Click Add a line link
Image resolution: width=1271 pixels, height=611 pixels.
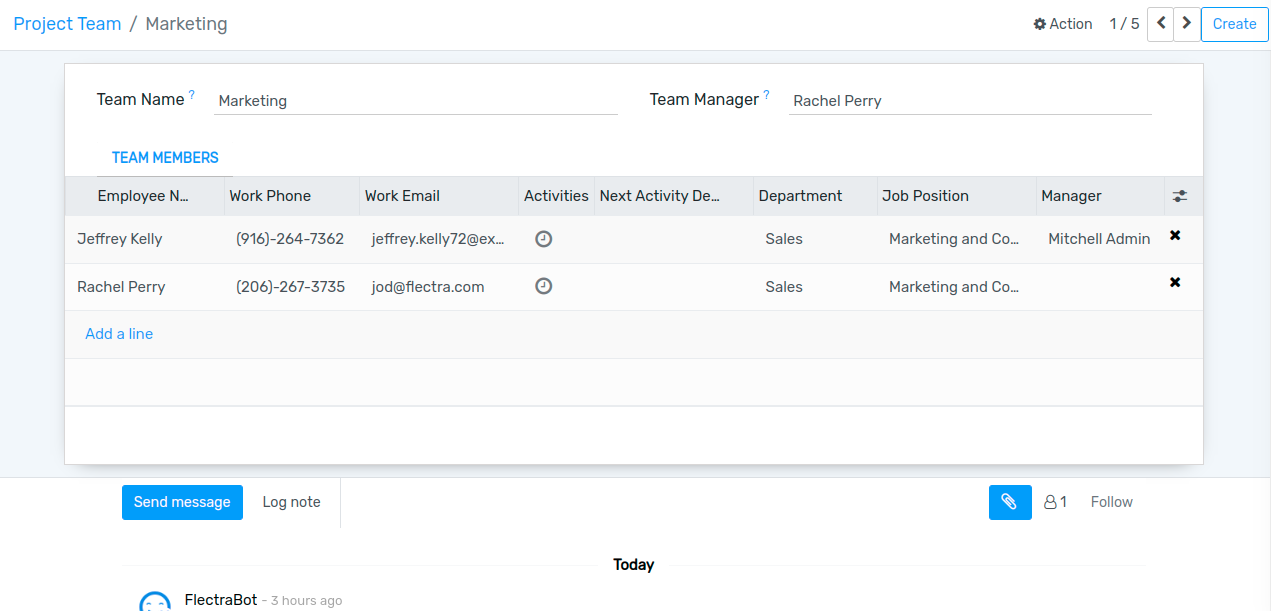[119, 334]
